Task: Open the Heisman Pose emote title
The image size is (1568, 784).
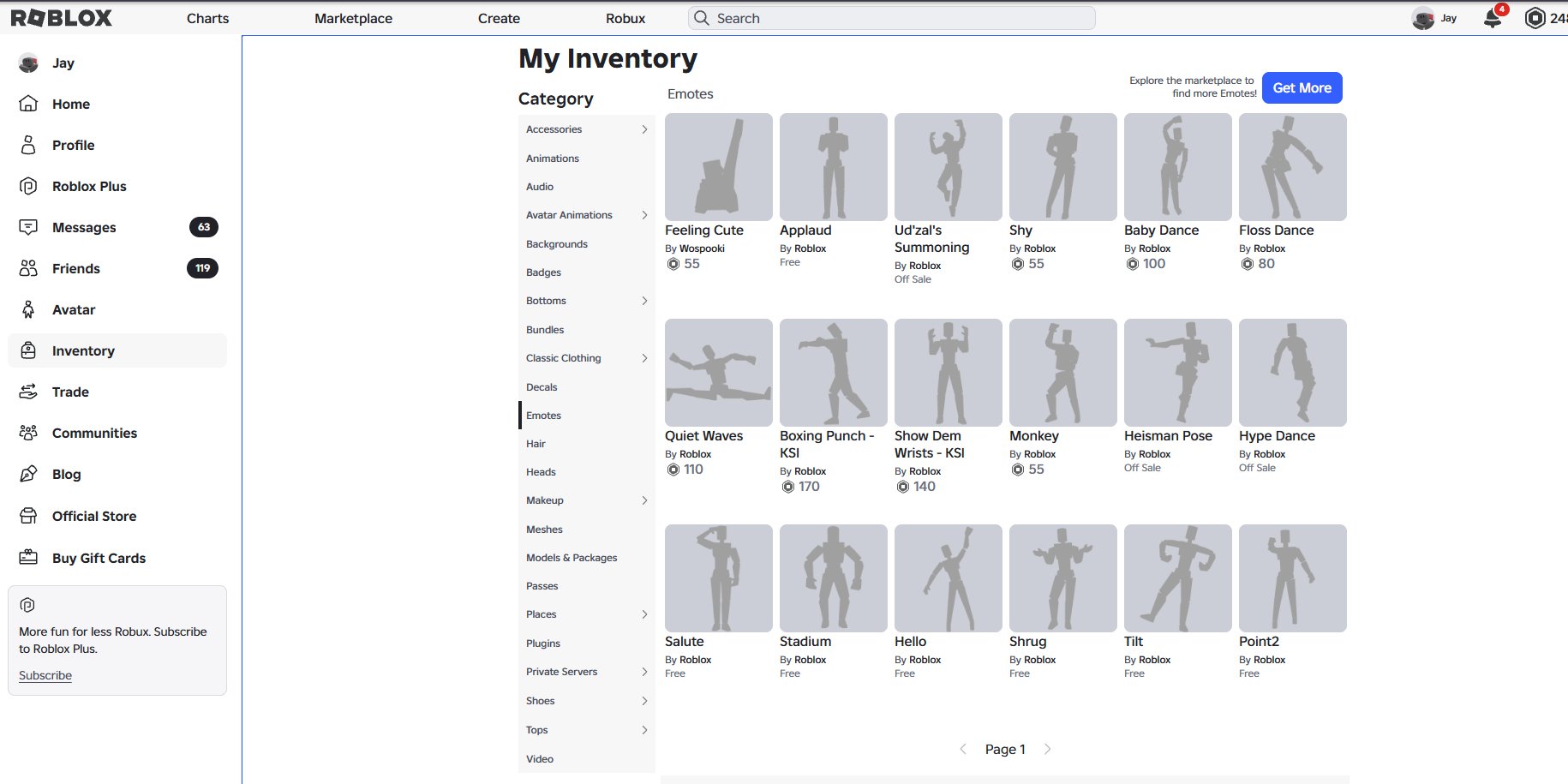Action: pyautogui.click(x=1168, y=436)
